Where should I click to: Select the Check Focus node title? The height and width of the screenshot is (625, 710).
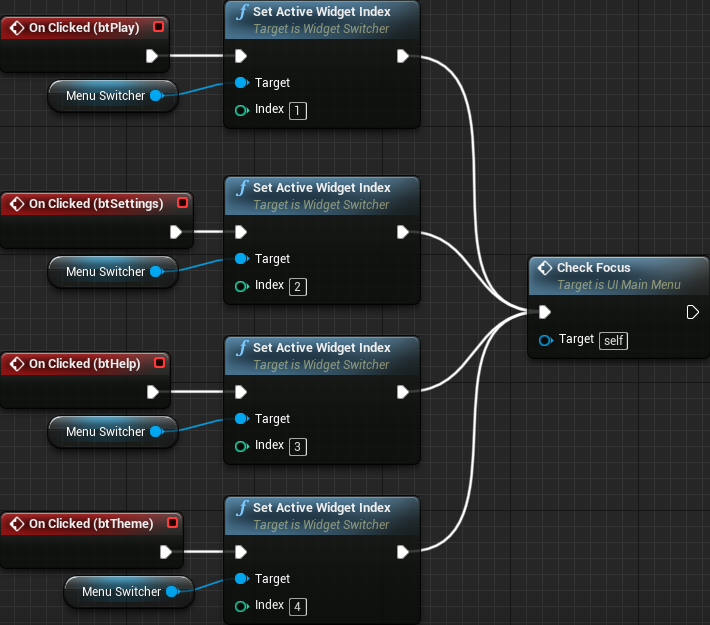click(x=593, y=268)
